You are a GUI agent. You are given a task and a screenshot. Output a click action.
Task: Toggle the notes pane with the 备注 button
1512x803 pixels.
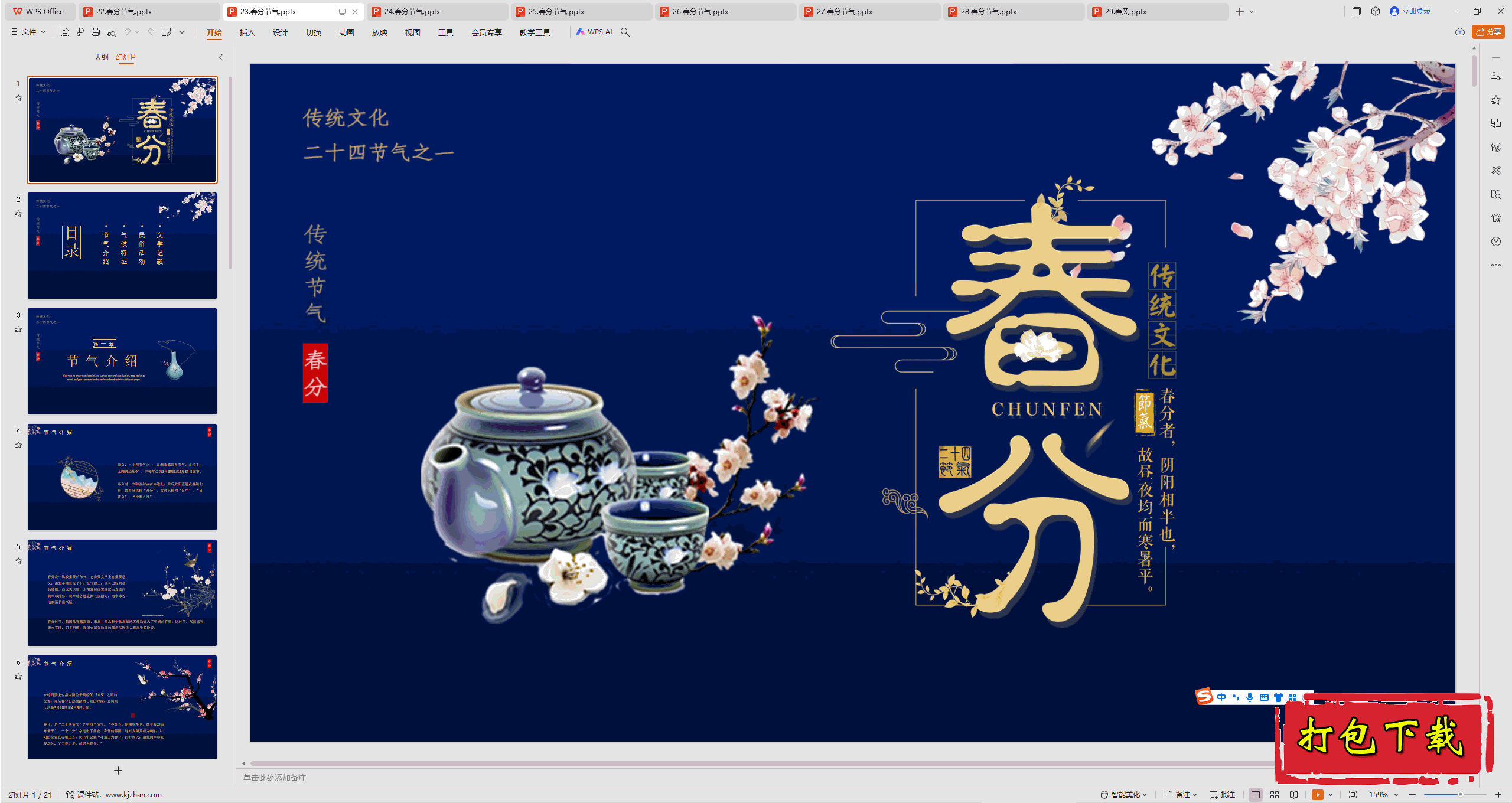point(1181,795)
